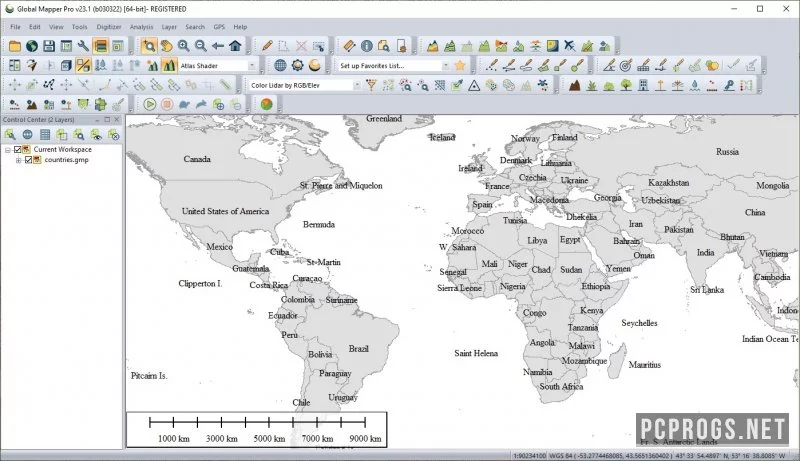Click the Home full view icon
Viewport: 800px width, 461px height.
[235, 46]
